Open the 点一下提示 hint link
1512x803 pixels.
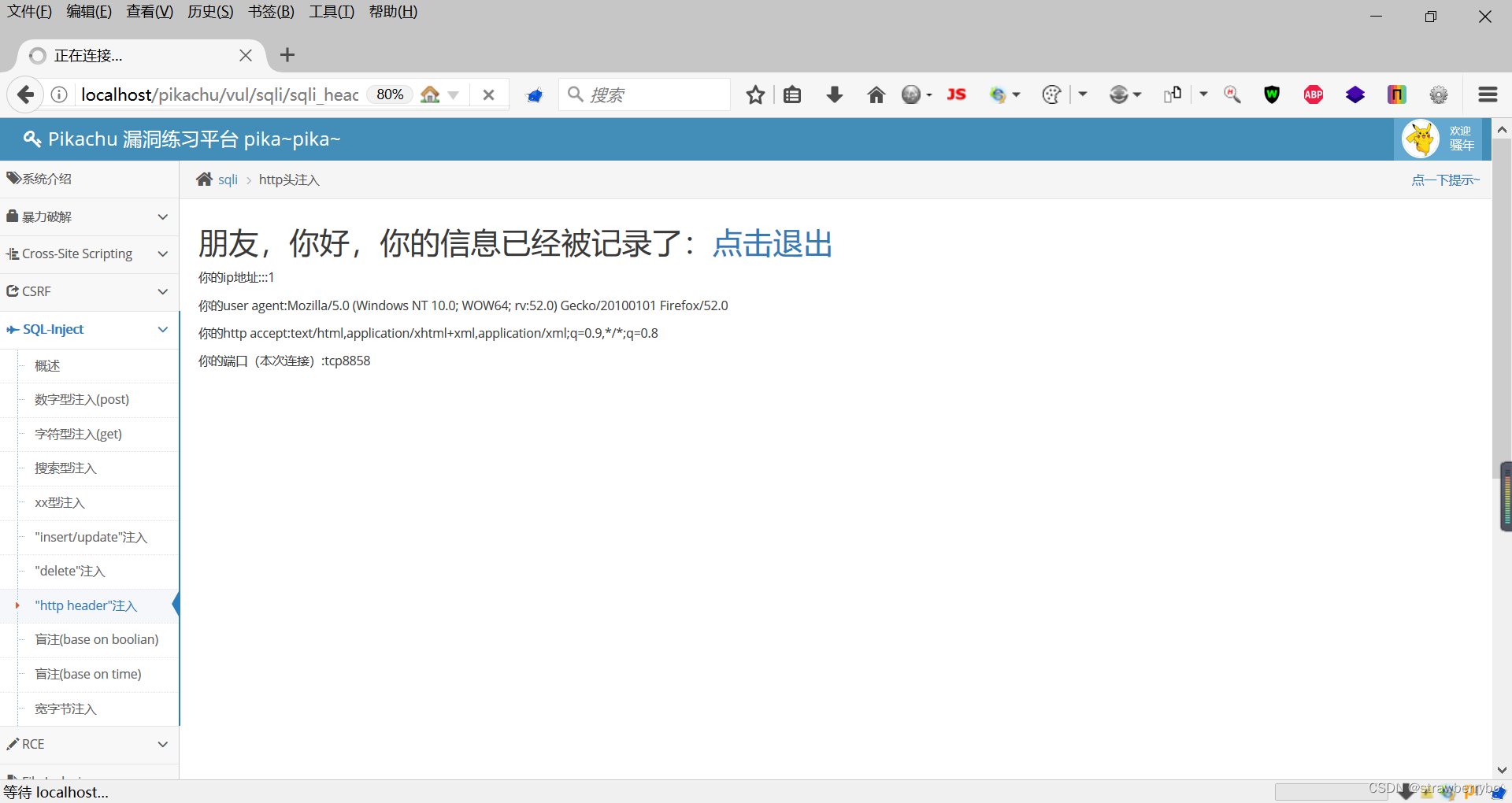click(x=1446, y=179)
